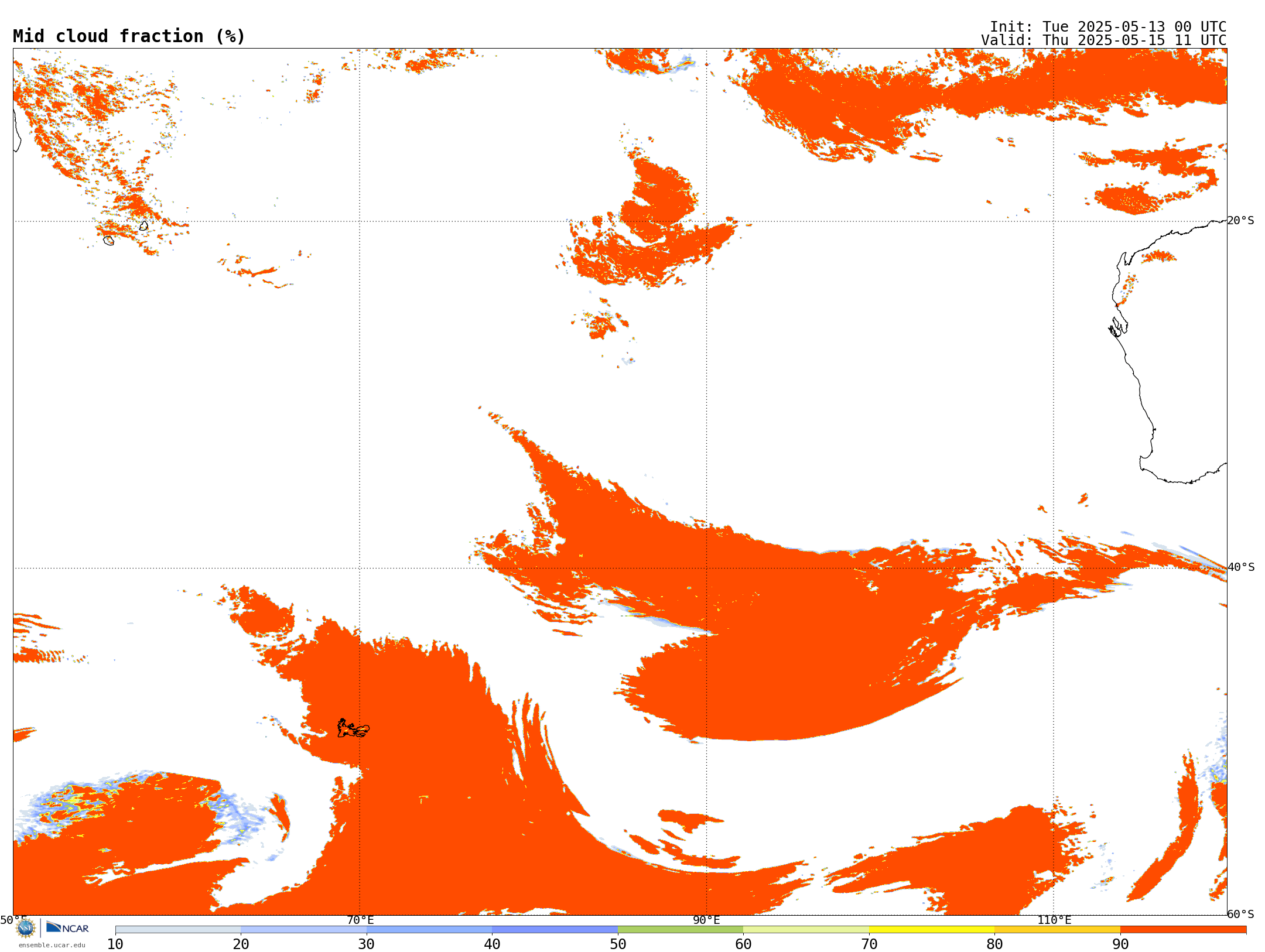Click the 80–90 gold colorbar swatch
This screenshot has width=1265, height=952.
(x=1057, y=930)
